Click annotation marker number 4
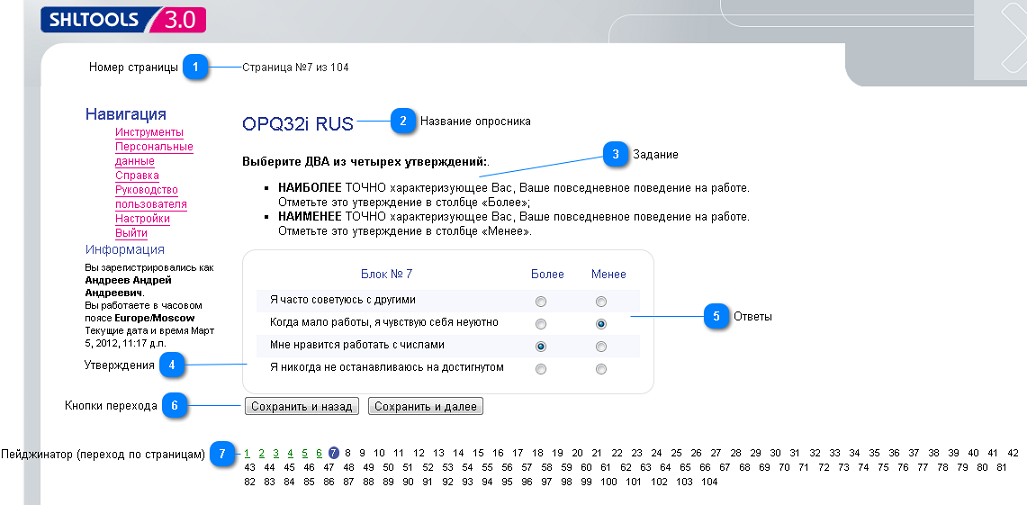 172,365
